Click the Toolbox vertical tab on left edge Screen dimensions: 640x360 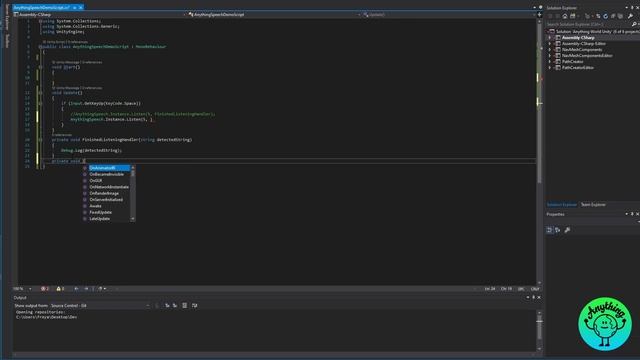click(x=7, y=41)
